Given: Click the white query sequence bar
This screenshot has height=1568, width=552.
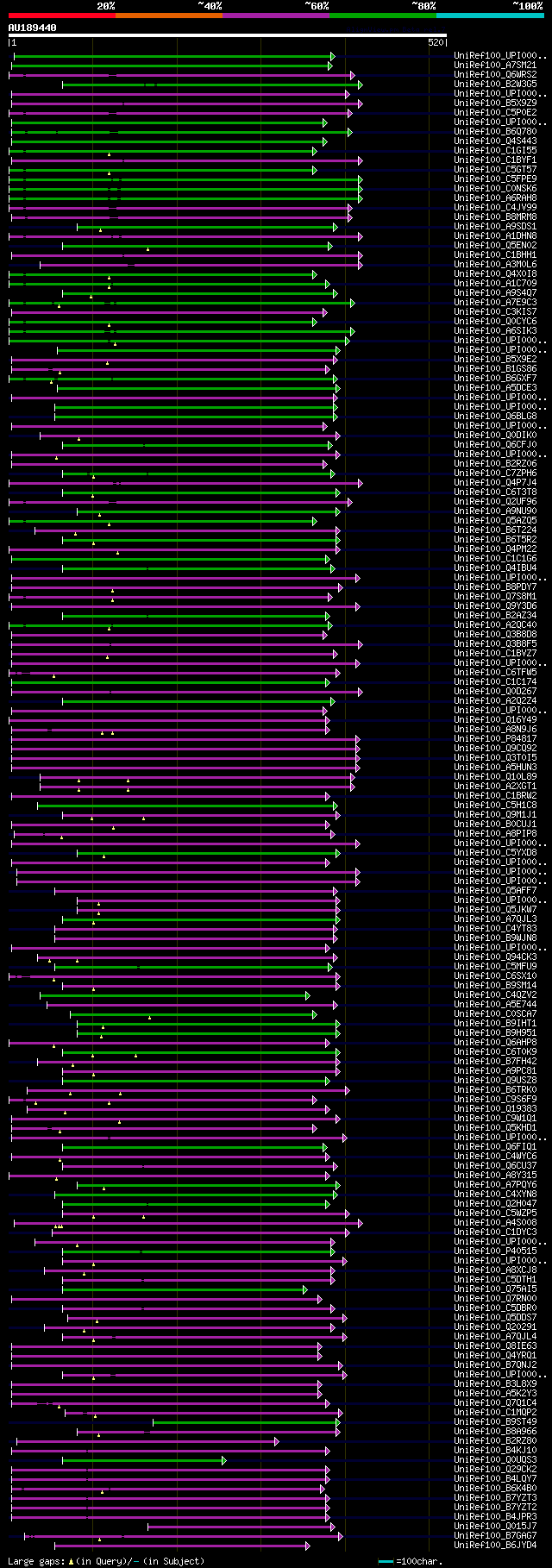Looking at the screenshot, I should [x=228, y=35].
